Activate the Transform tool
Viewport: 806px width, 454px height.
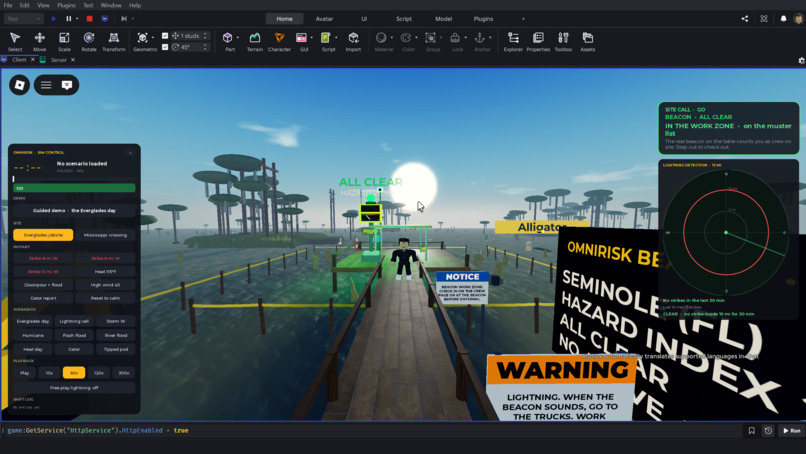coord(114,41)
